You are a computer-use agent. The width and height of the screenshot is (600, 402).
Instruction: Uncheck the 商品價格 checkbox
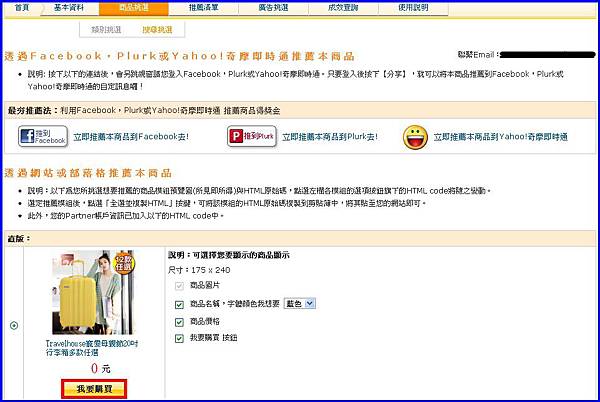[x=179, y=322]
